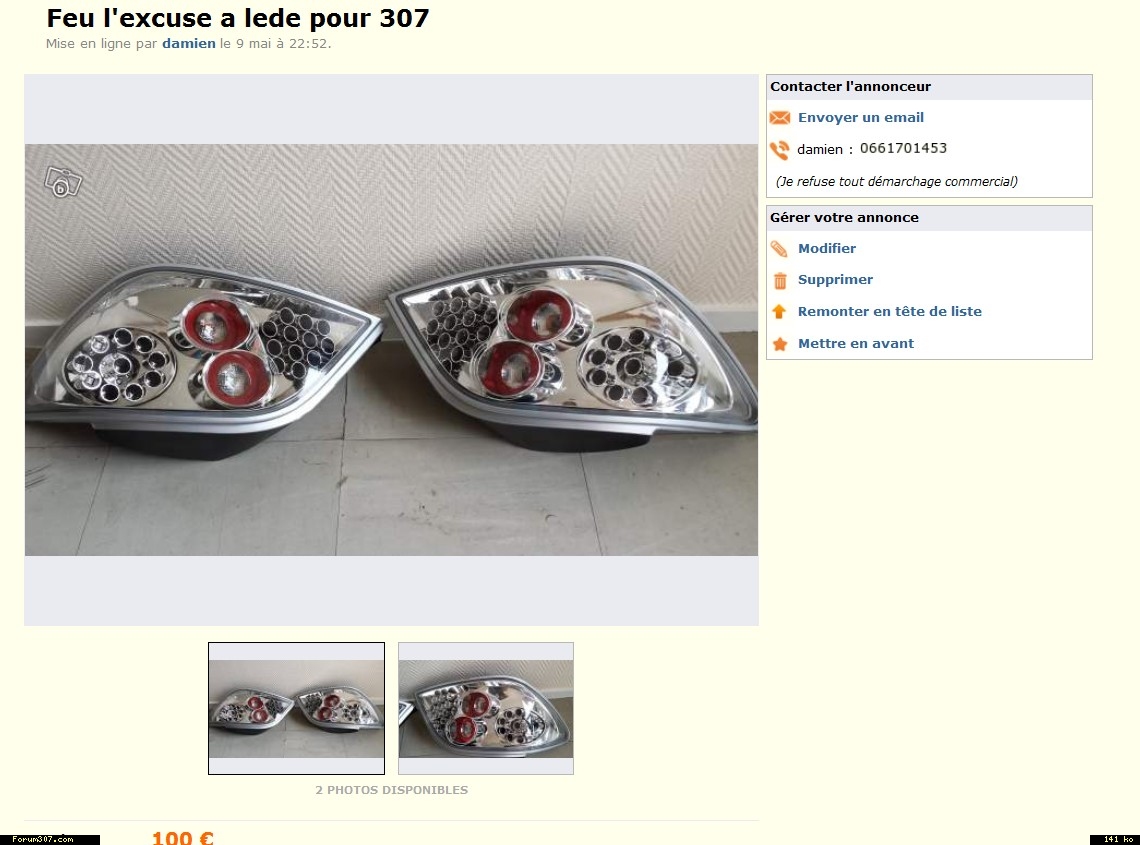Screen dimensions: 1140x845
Task: Choose Remonter en tête de liste
Action: (x=889, y=311)
